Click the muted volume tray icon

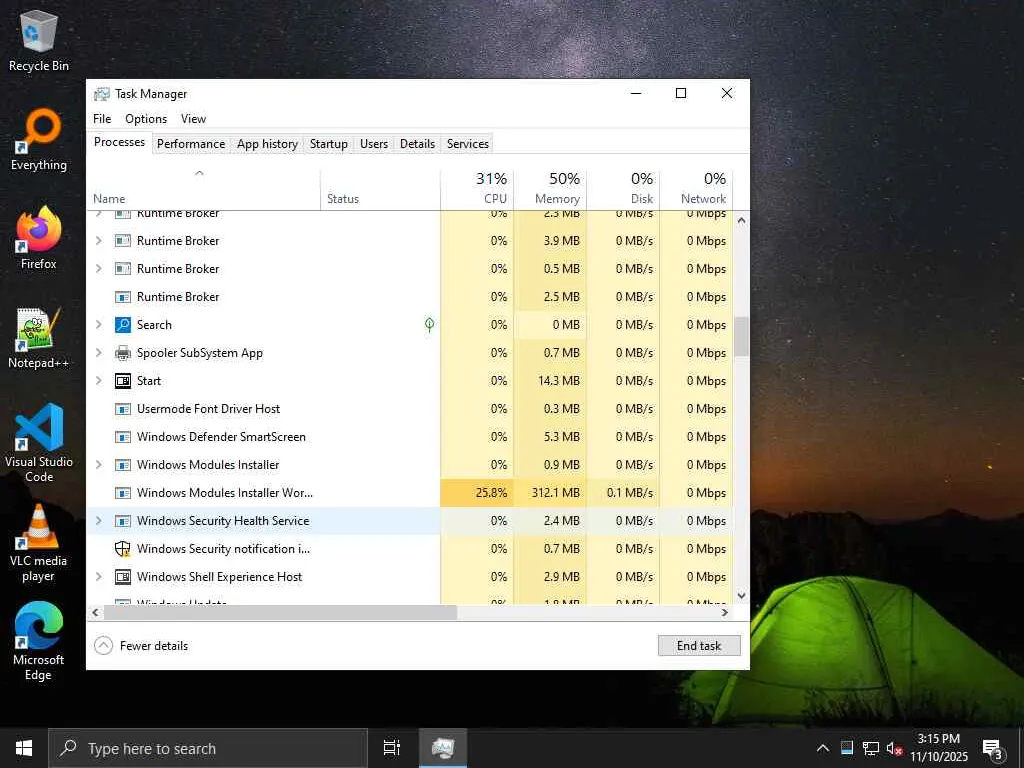click(894, 748)
